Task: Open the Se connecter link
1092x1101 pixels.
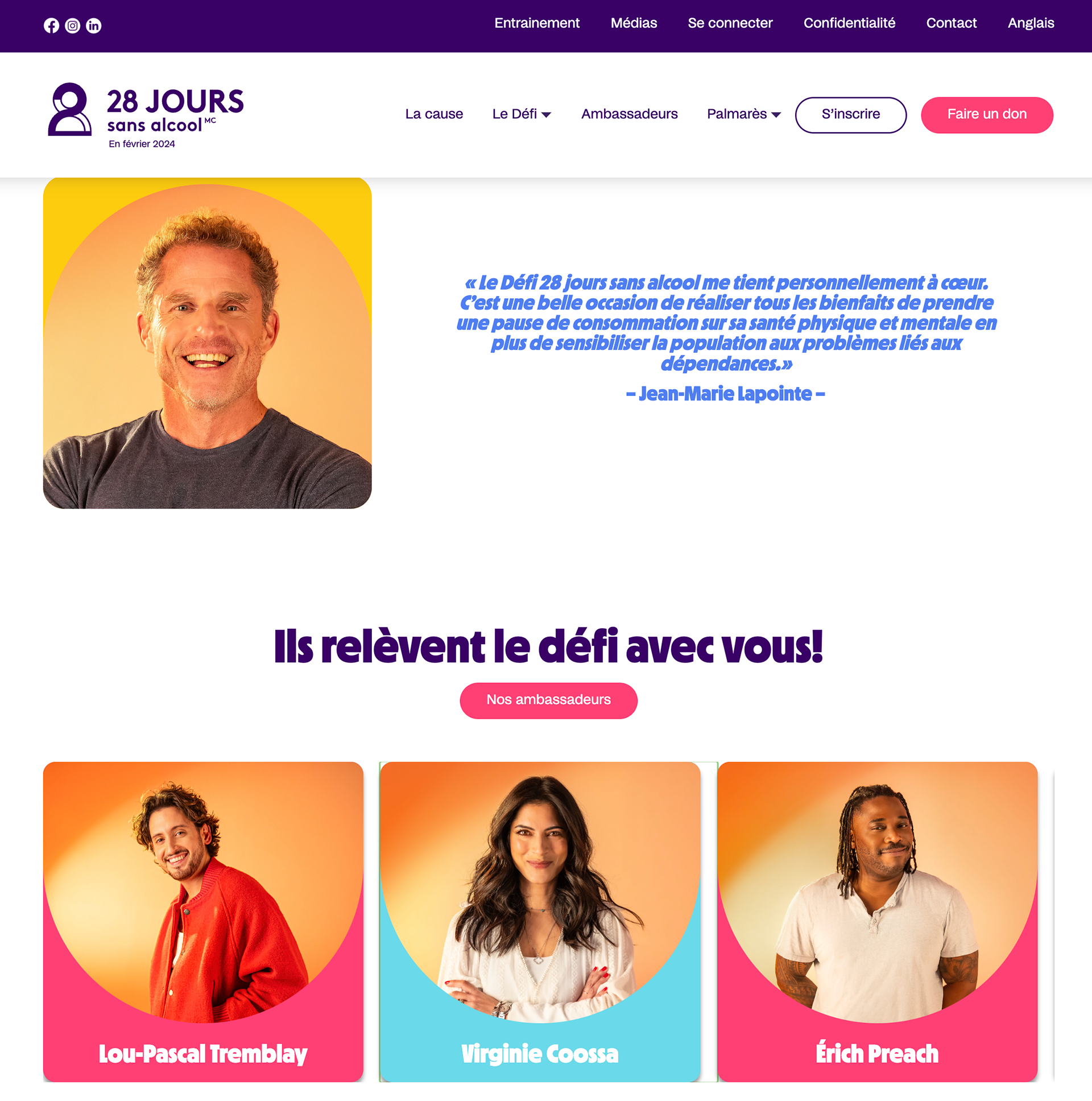Action: coord(730,23)
